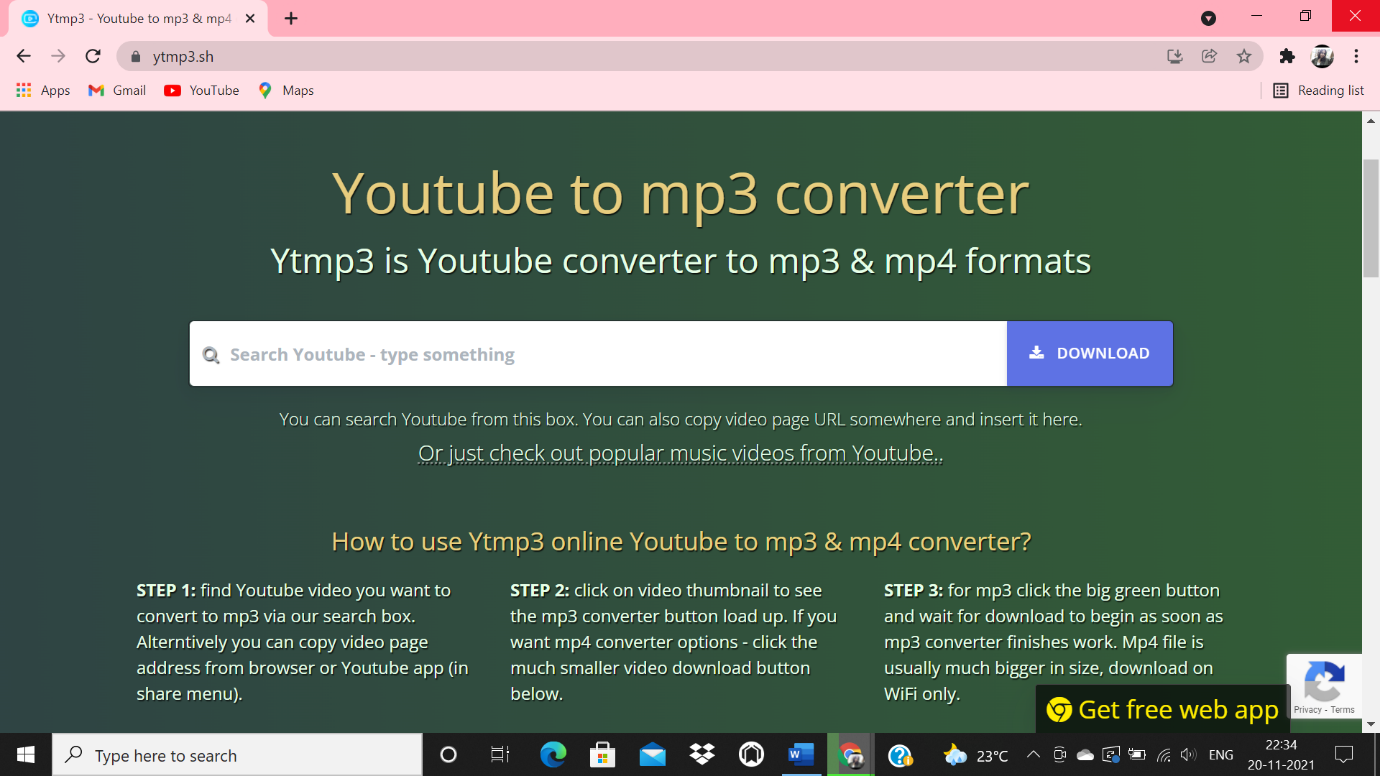1380x776 pixels.
Task: Click the browser back arrow
Action: point(24,56)
